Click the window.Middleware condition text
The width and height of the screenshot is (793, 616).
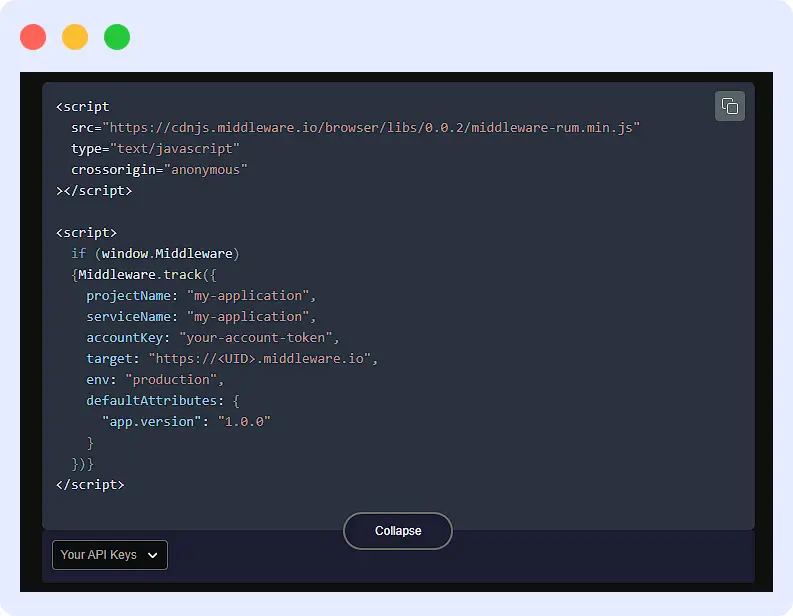coord(167,253)
